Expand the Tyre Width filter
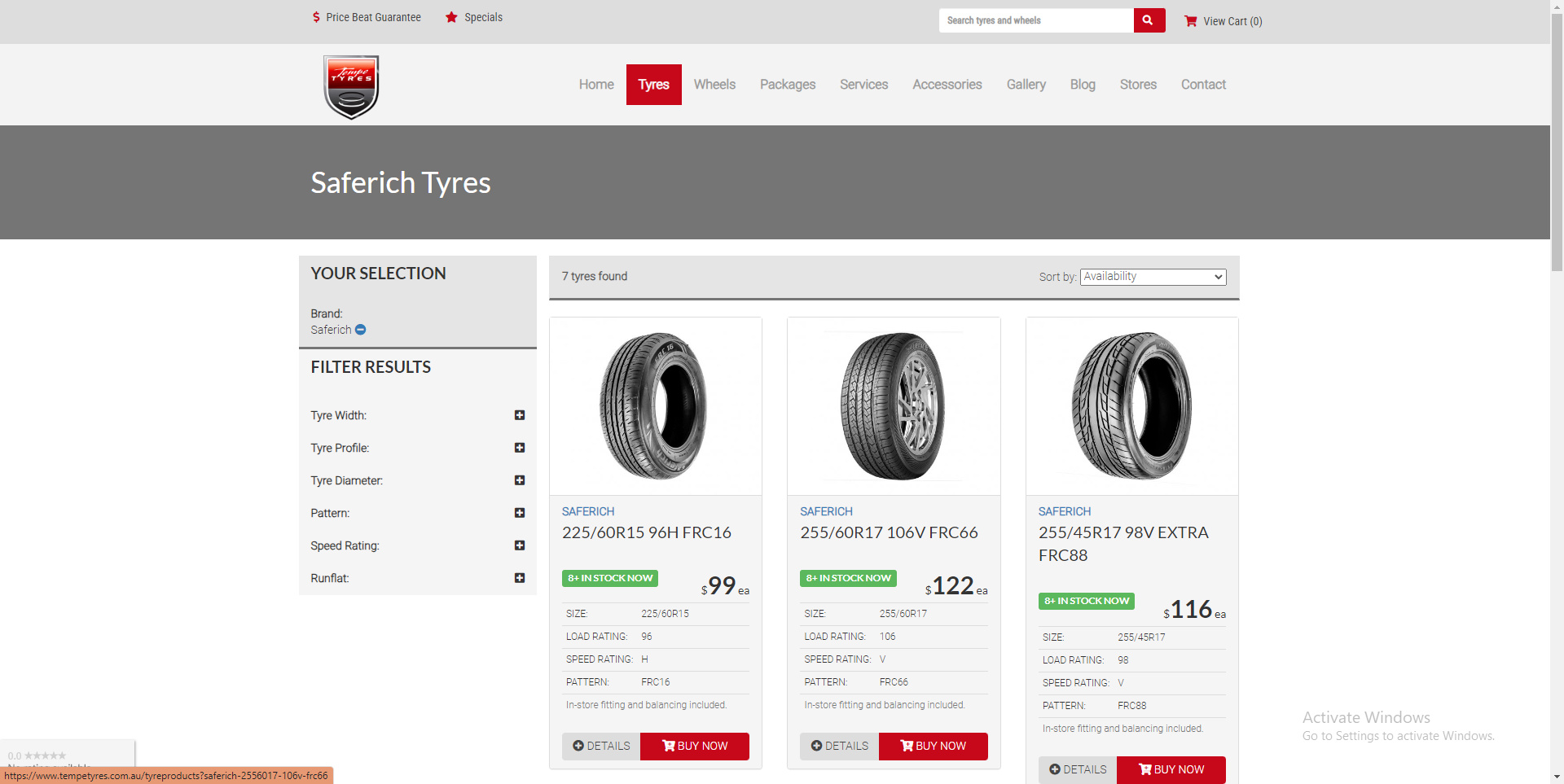1564x784 pixels. pyautogui.click(x=520, y=415)
